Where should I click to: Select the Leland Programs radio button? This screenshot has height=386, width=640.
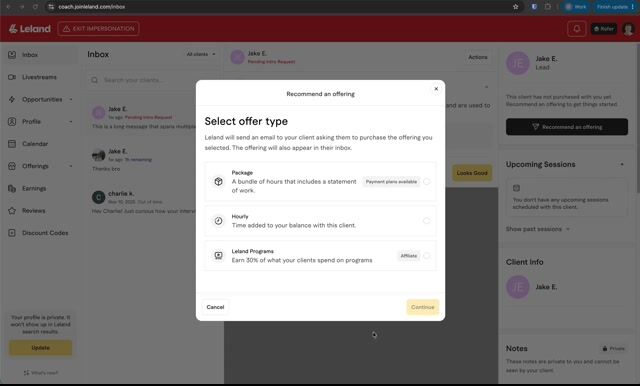[x=427, y=256]
